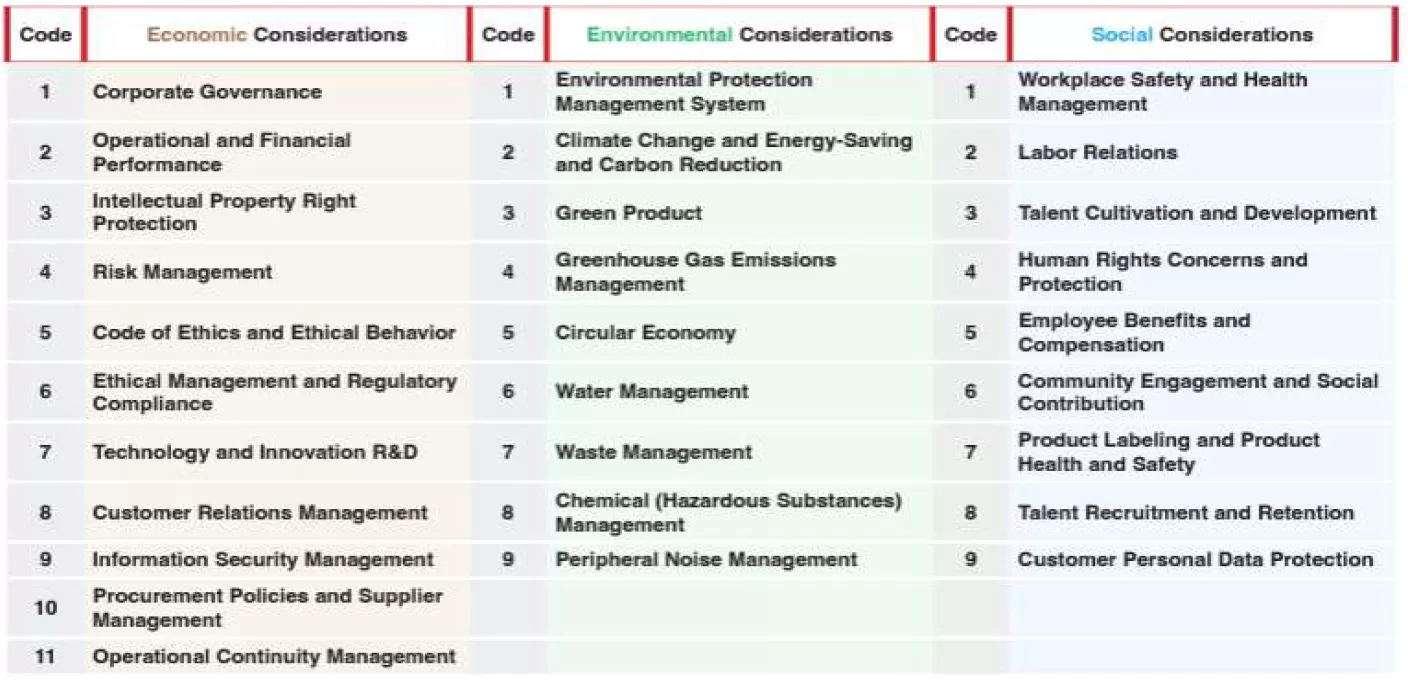Select the Corporate Governance cell

(x=207, y=92)
